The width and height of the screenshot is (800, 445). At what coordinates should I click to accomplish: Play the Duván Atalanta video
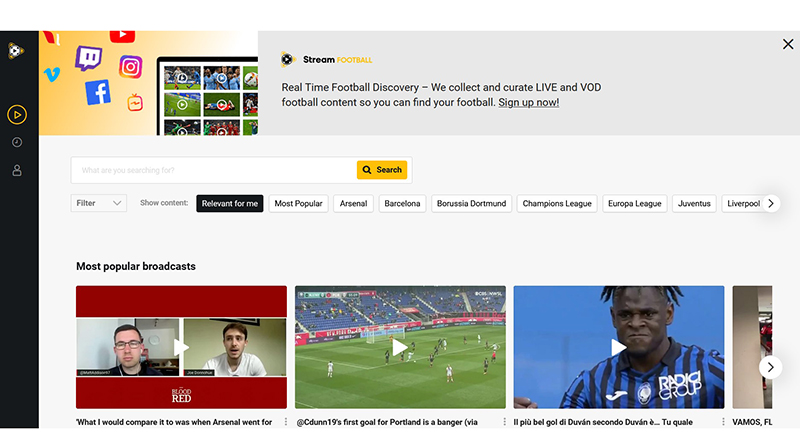click(x=618, y=347)
